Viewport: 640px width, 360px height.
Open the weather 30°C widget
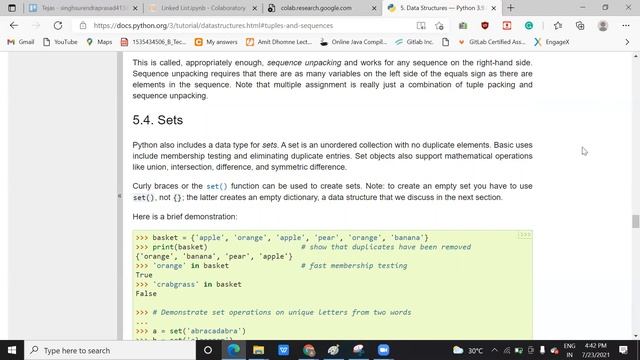[468, 350]
